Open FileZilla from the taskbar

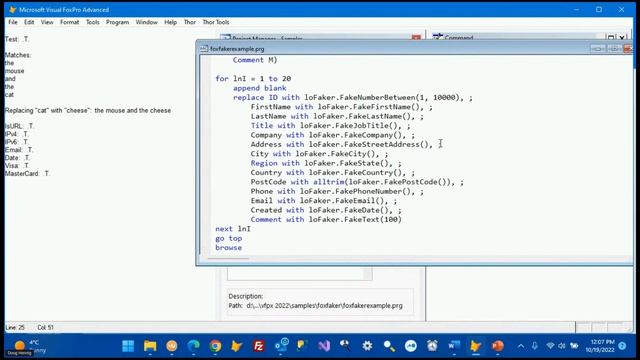(259, 346)
